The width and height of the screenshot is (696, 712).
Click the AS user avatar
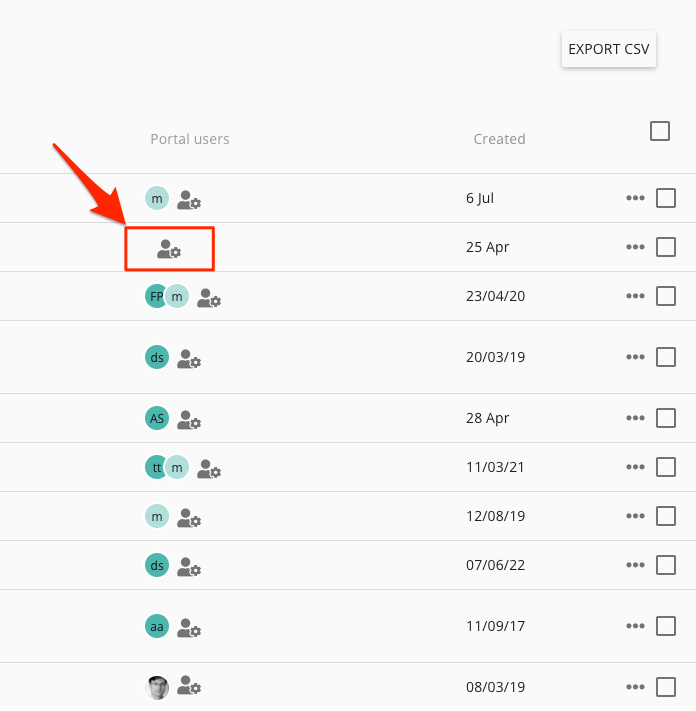pyautogui.click(x=157, y=419)
